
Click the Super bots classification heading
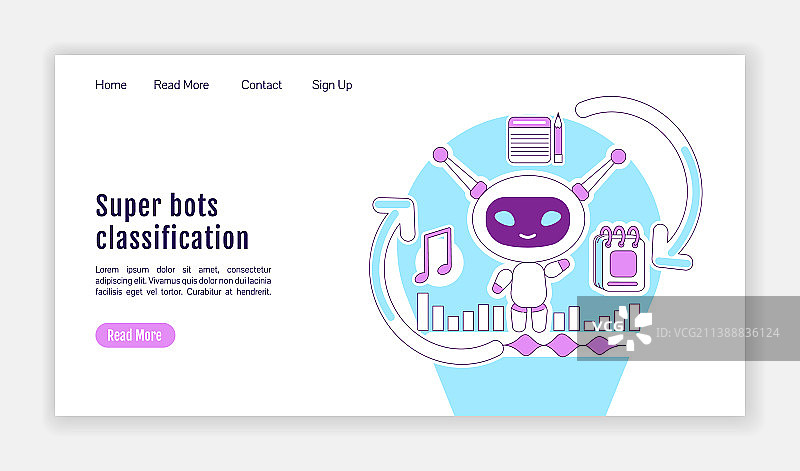point(172,222)
